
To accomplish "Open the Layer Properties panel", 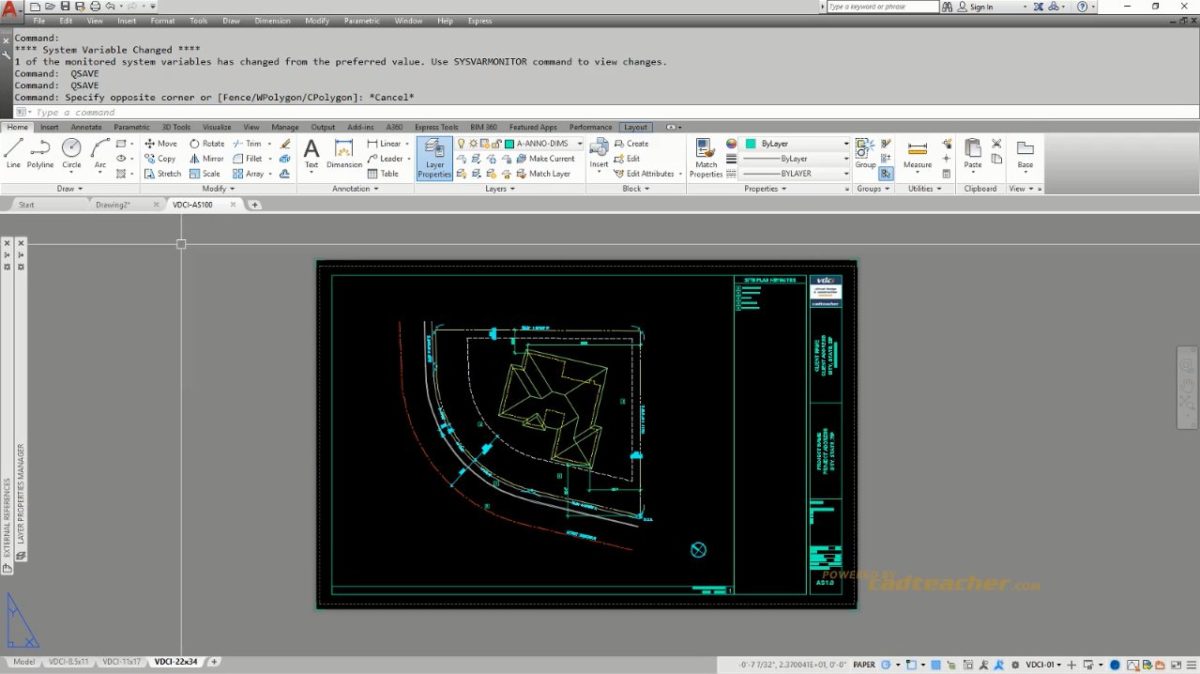I will (x=434, y=158).
